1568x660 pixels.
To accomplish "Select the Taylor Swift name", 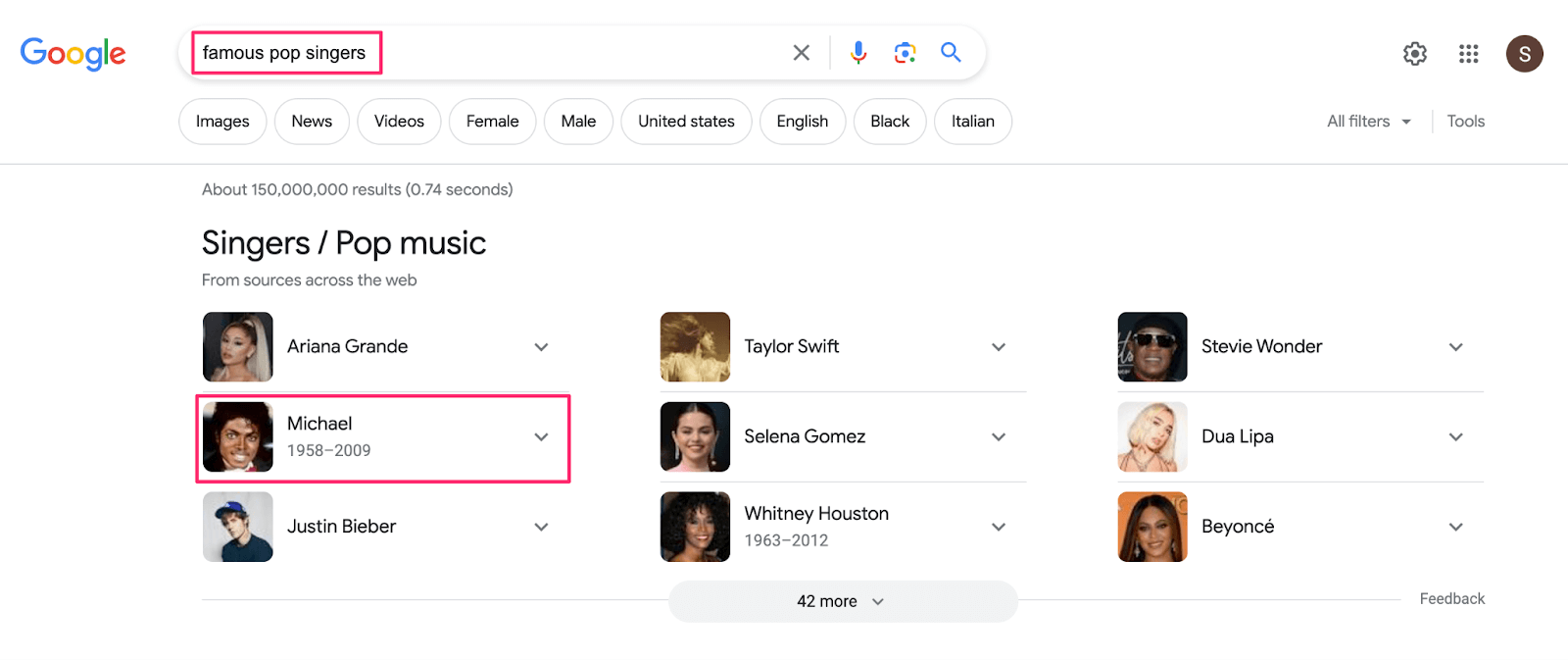I will 792,346.
